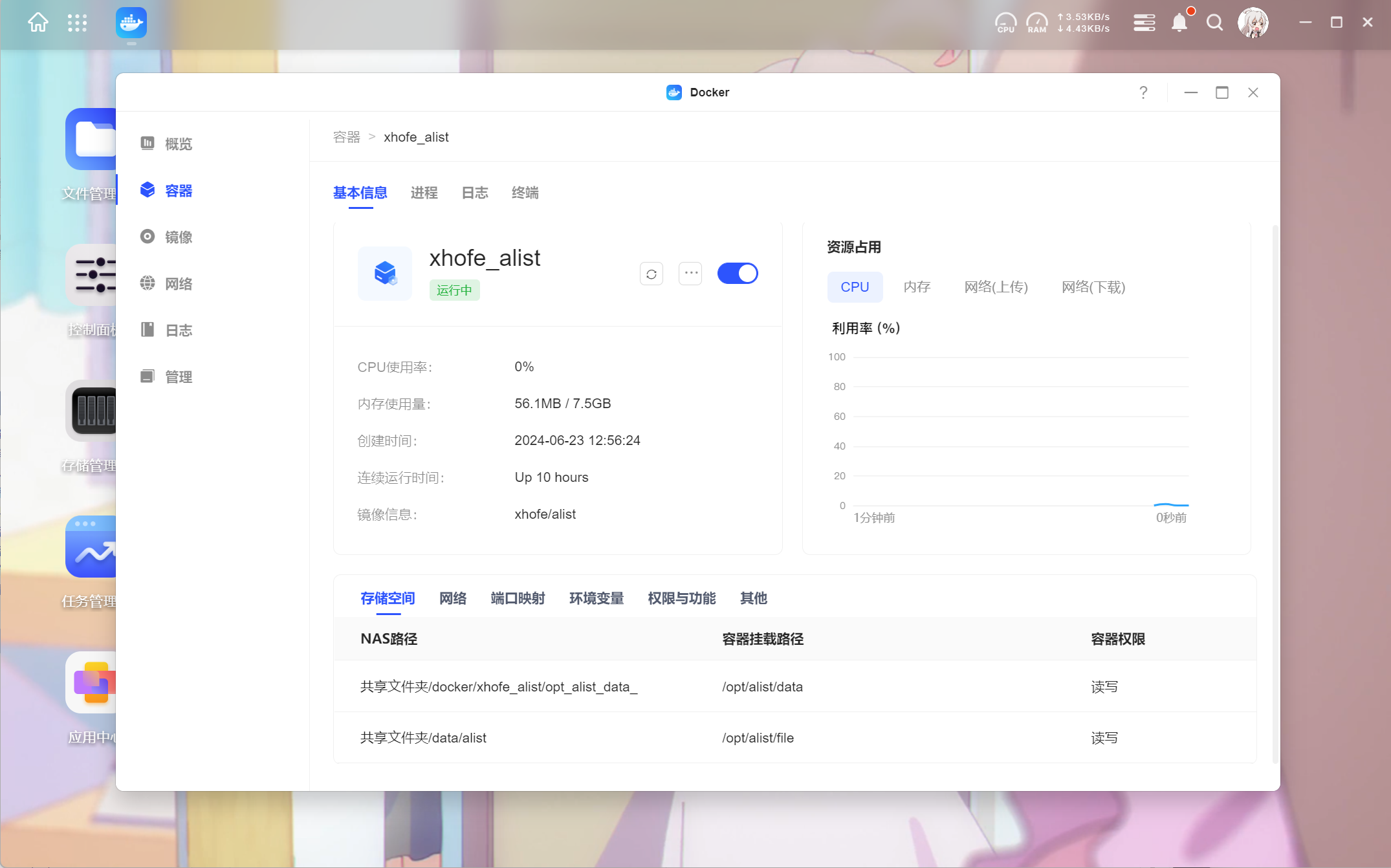1391x868 pixels.
Task: Switch to 日志 (Logs) container tab
Action: 473,193
